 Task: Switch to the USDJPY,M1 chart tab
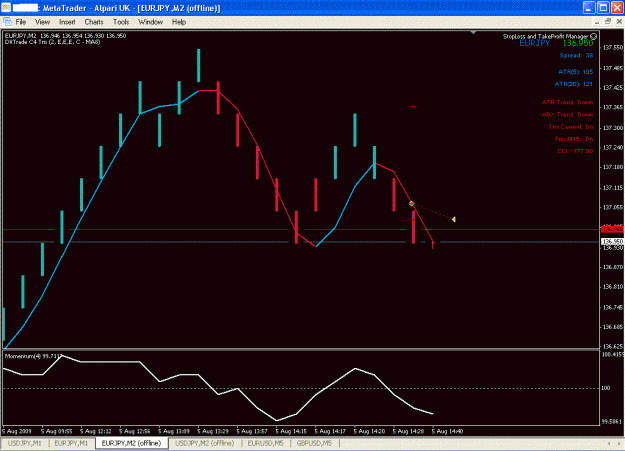coord(25,443)
